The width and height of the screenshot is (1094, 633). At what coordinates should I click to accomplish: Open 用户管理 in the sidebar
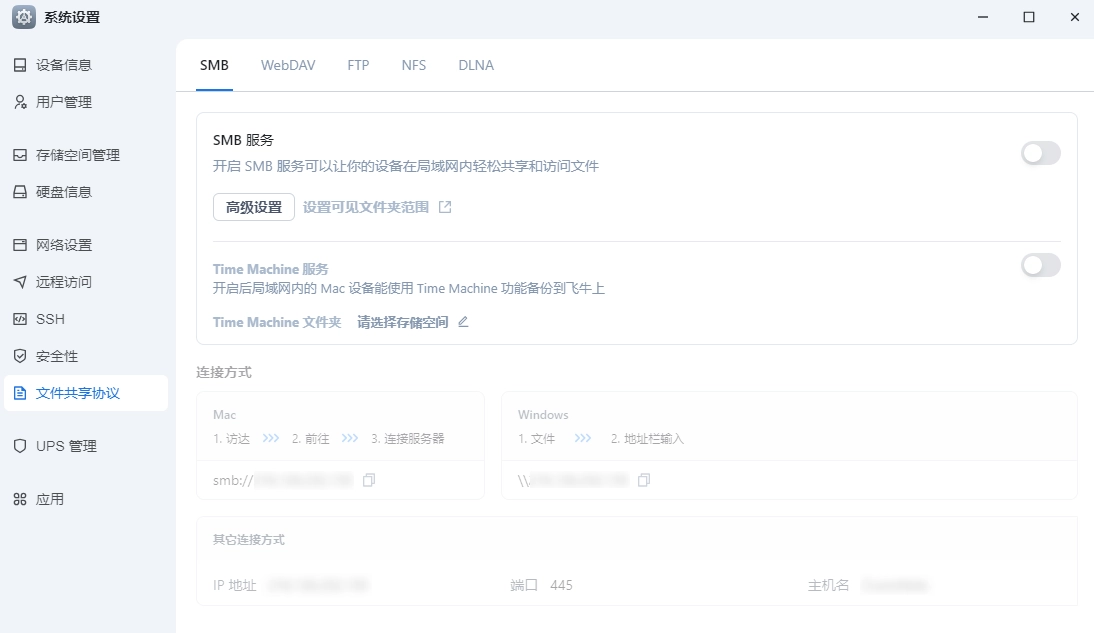[x=65, y=101]
